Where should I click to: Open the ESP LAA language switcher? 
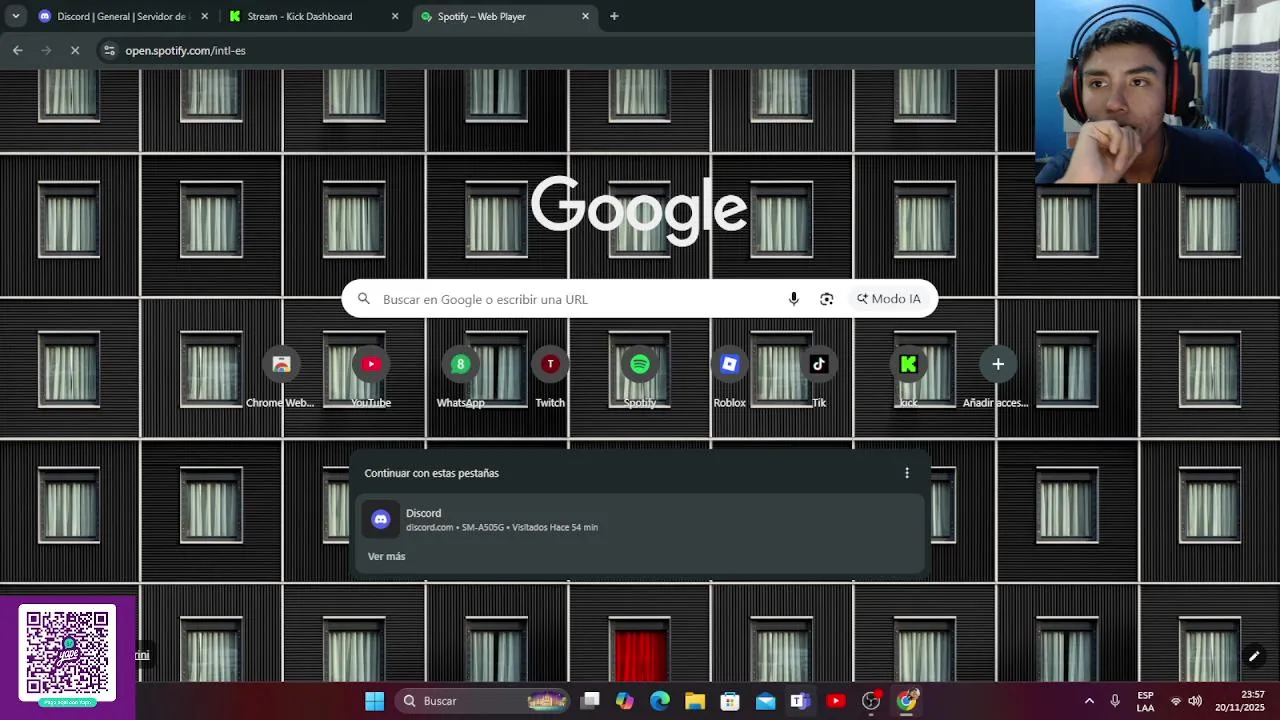(1145, 701)
